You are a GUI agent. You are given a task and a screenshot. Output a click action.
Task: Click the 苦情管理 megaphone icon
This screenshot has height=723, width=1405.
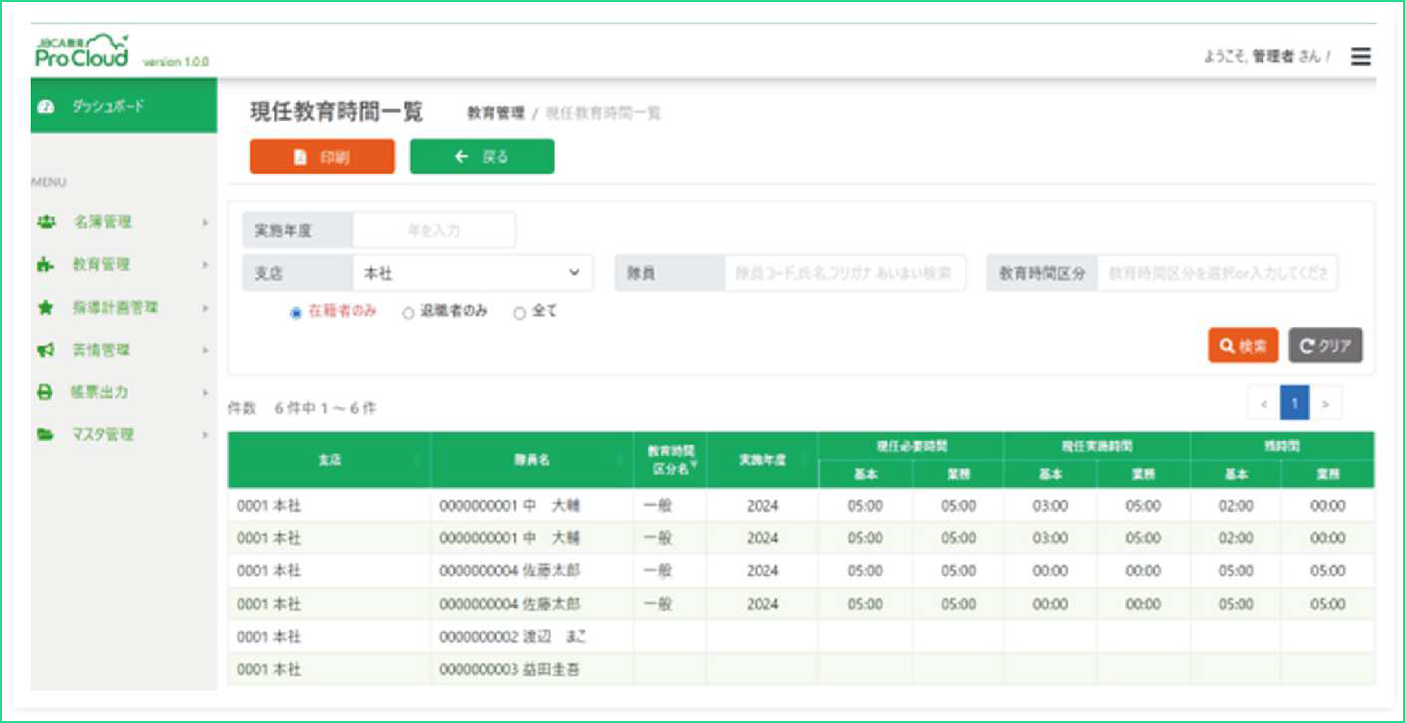click(x=45, y=350)
